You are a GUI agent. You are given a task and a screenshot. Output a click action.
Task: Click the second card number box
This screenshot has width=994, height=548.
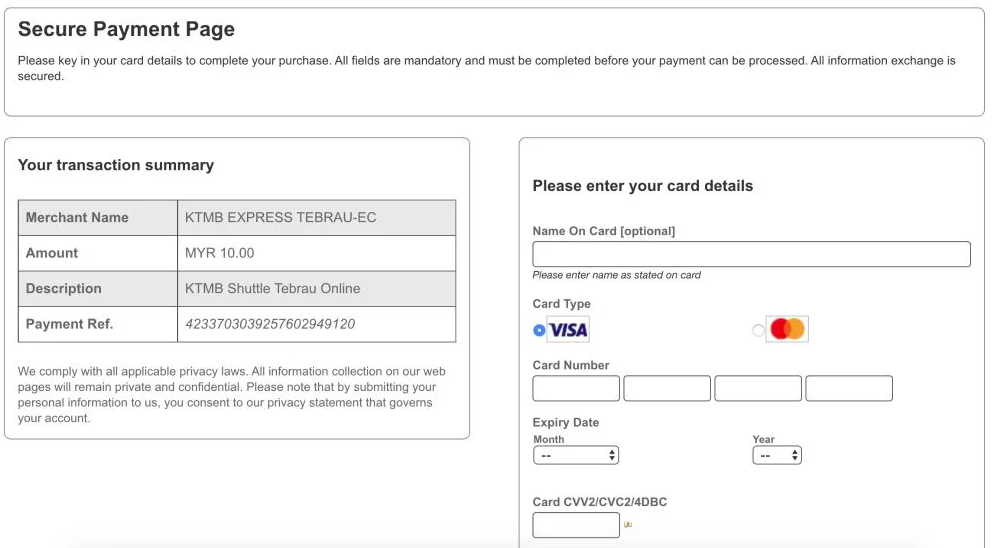pyautogui.click(x=667, y=388)
